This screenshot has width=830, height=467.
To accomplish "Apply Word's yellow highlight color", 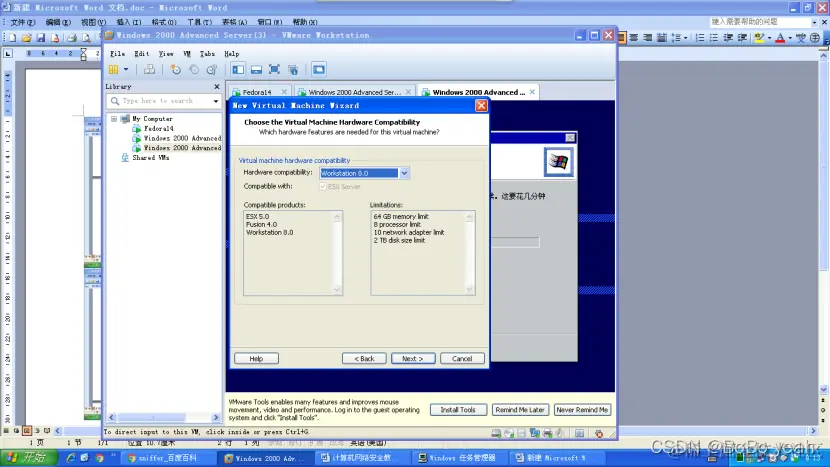I will pyautogui.click(x=759, y=38).
